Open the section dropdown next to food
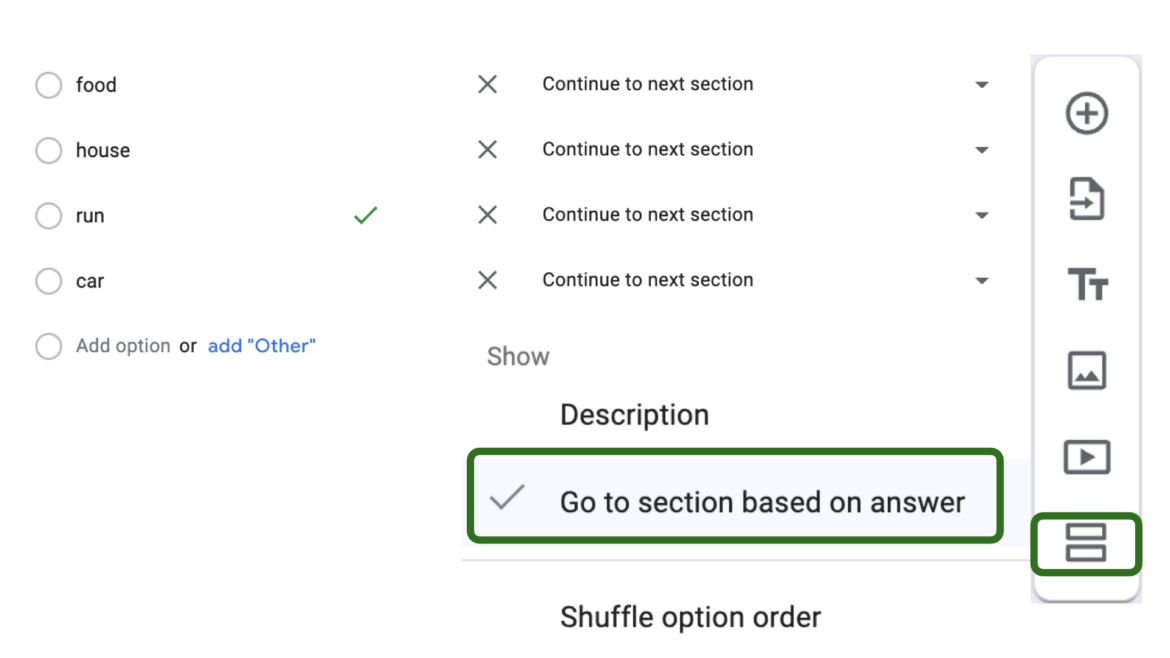Viewport: 1170px width, 658px height. click(981, 84)
